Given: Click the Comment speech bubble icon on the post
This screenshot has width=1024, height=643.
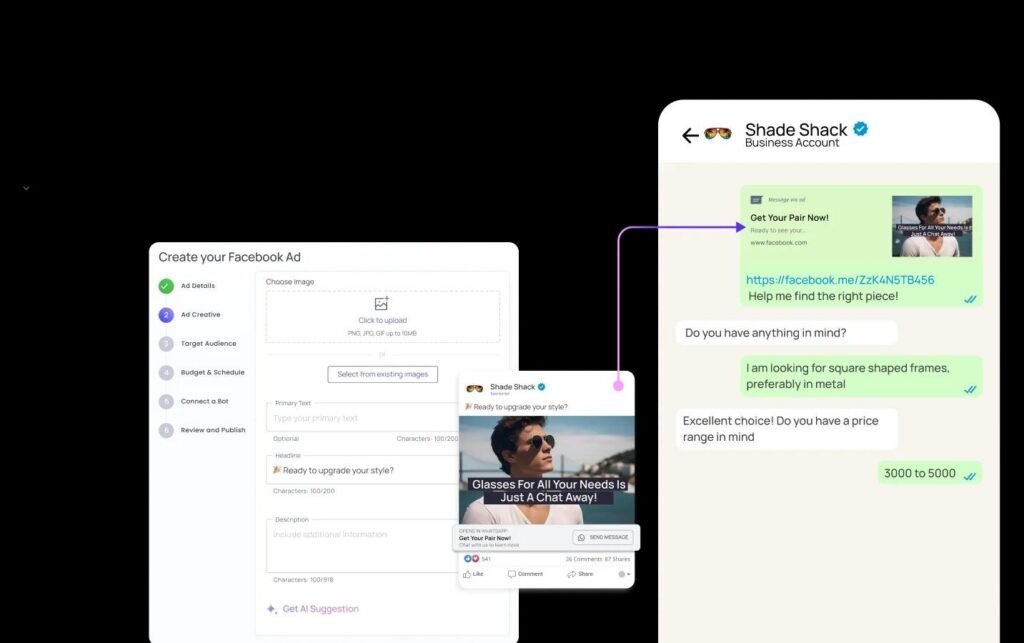Looking at the screenshot, I should point(511,574).
